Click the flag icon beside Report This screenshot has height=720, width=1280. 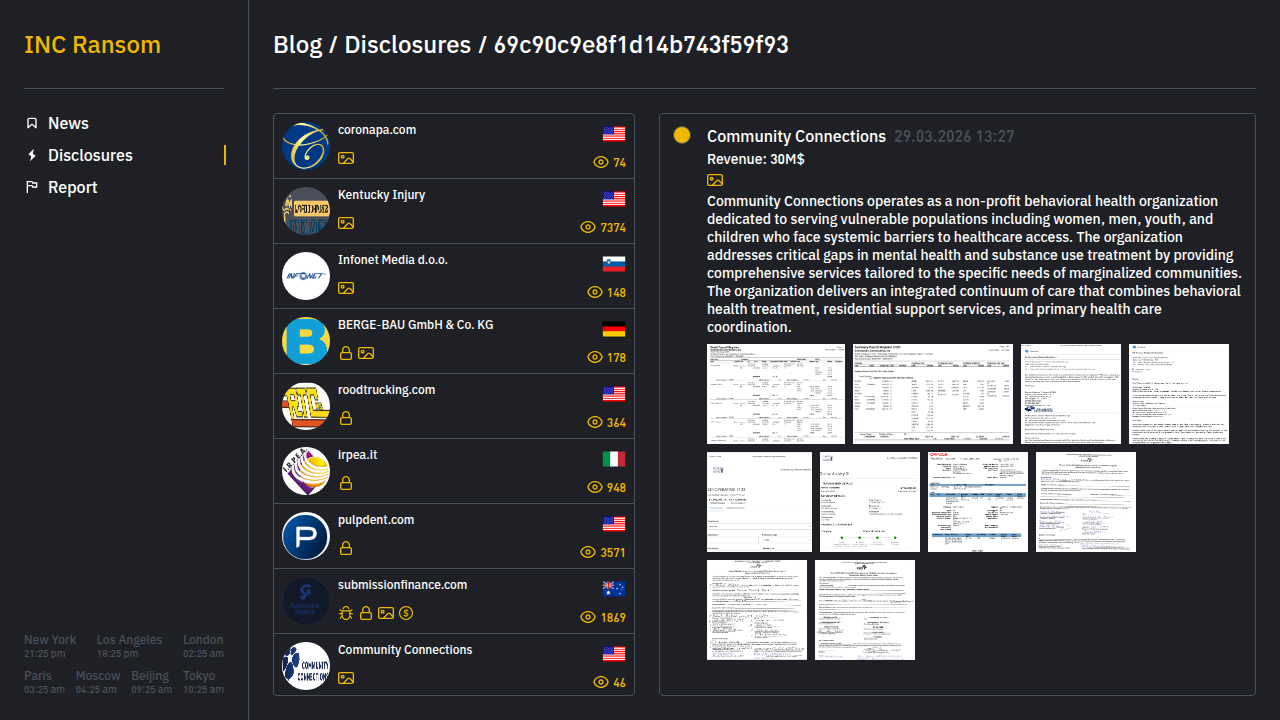coord(32,187)
